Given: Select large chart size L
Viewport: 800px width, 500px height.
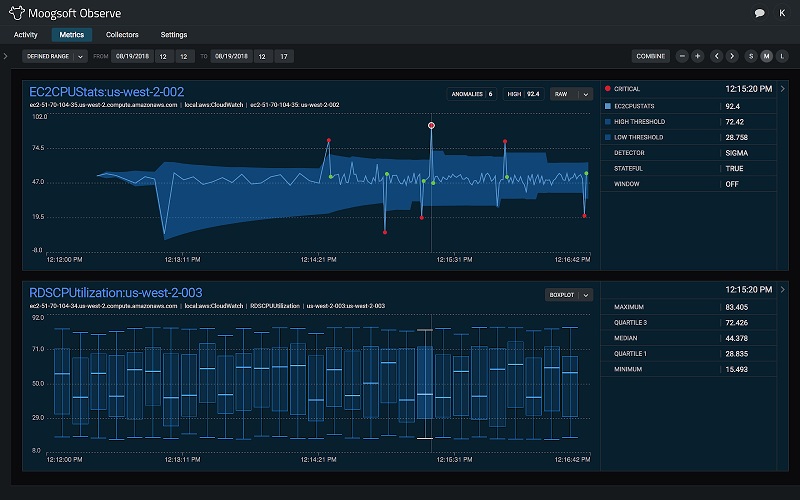Looking at the screenshot, I should click(x=782, y=56).
